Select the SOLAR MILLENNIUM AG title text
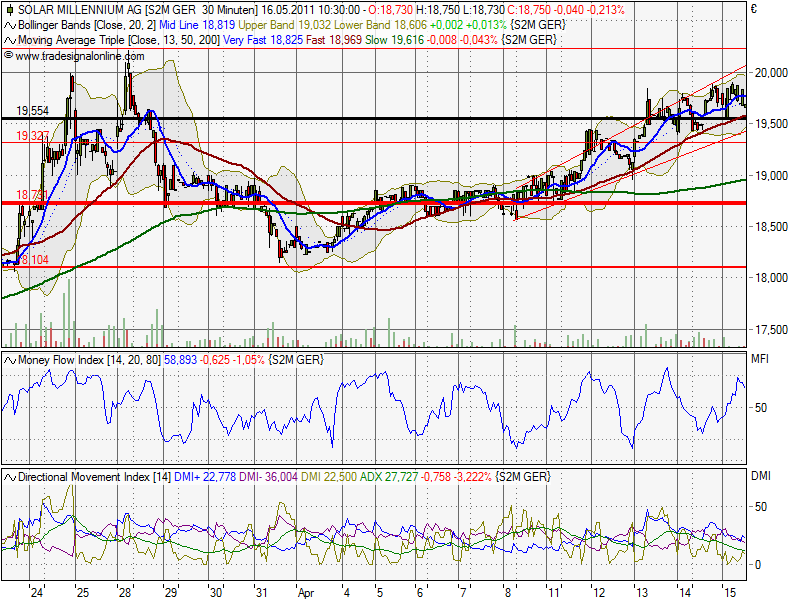Viewport: 800px width, 600px height. click(x=80, y=10)
